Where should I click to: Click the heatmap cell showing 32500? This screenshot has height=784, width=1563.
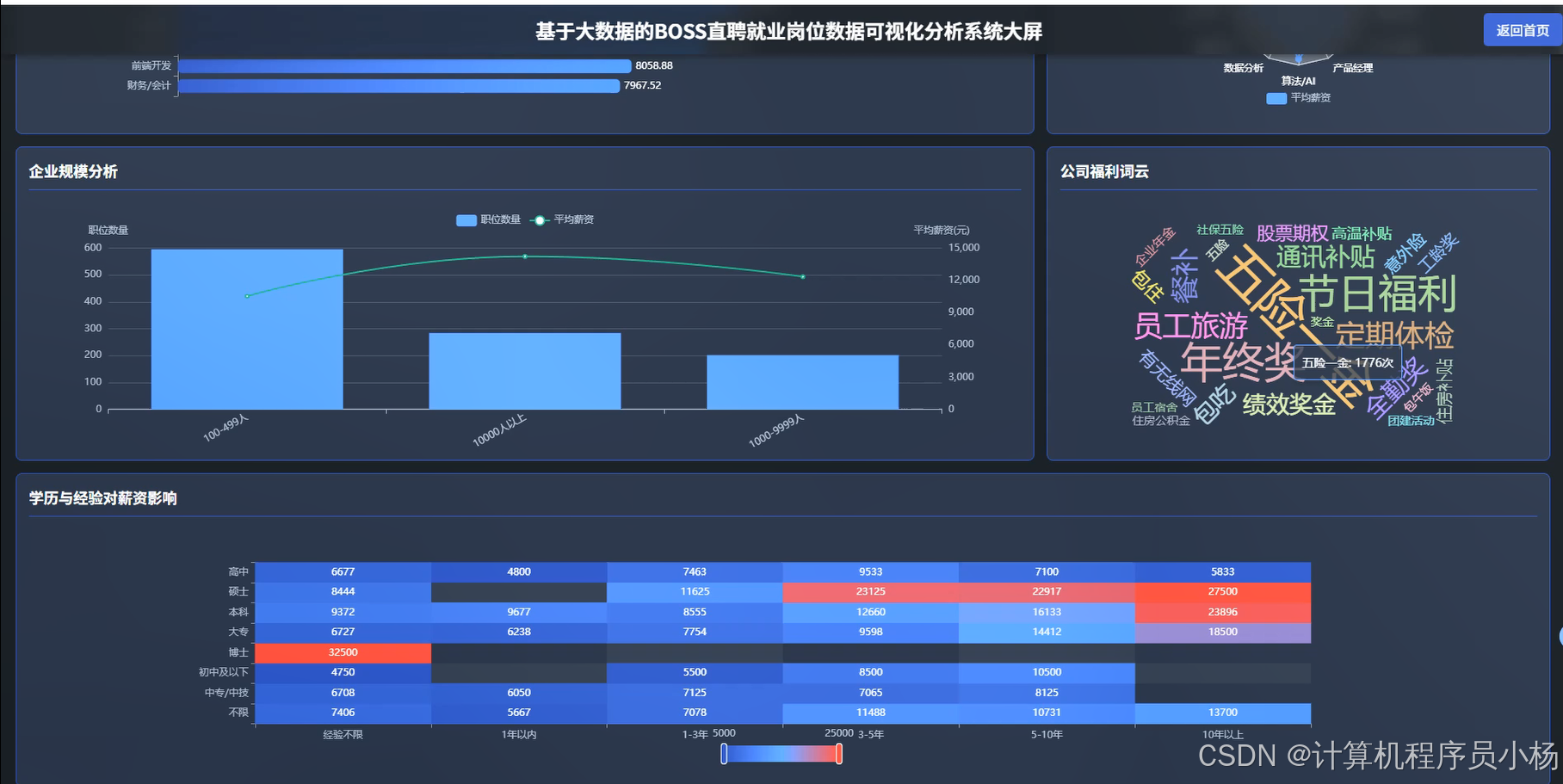point(343,653)
